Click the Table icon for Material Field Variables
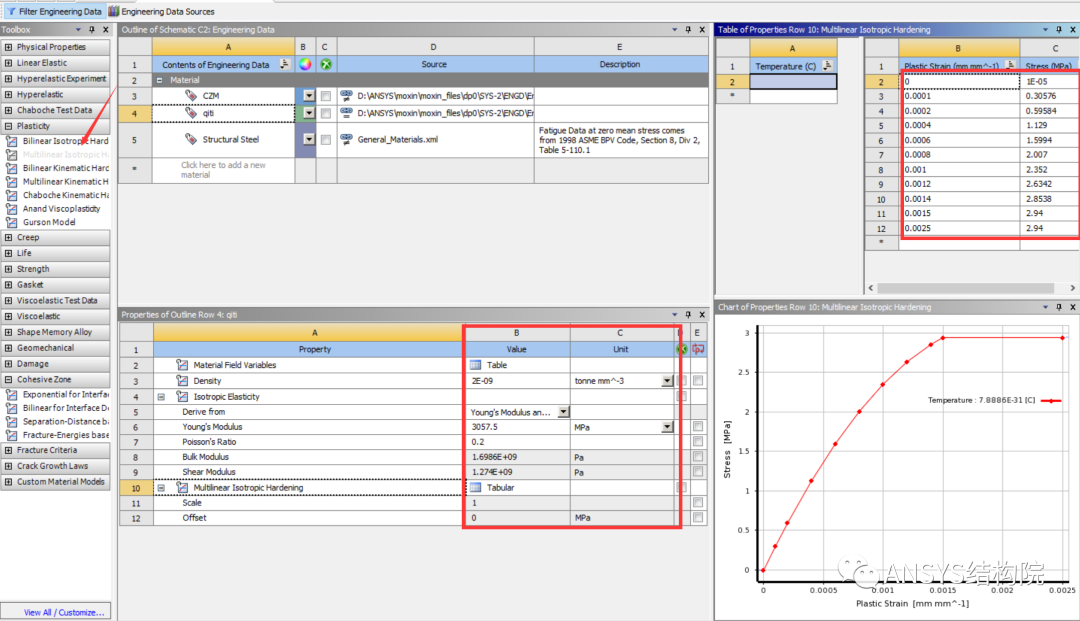1080x621 pixels. pyautogui.click(x=475, y=365)
